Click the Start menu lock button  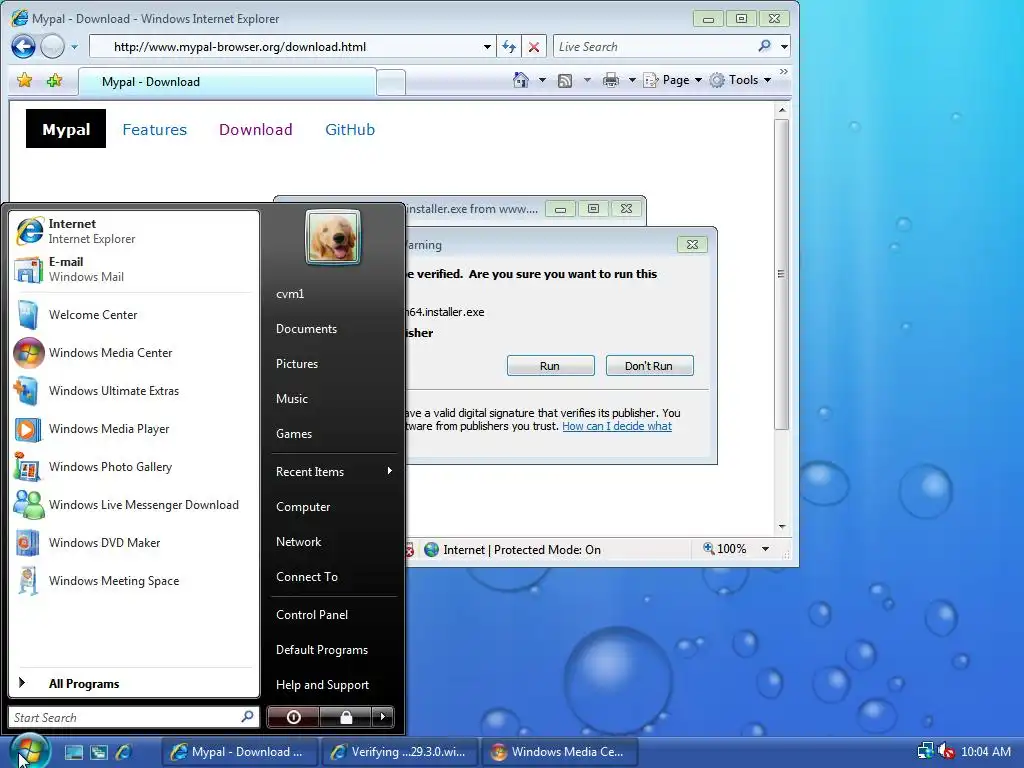(345, 717)
